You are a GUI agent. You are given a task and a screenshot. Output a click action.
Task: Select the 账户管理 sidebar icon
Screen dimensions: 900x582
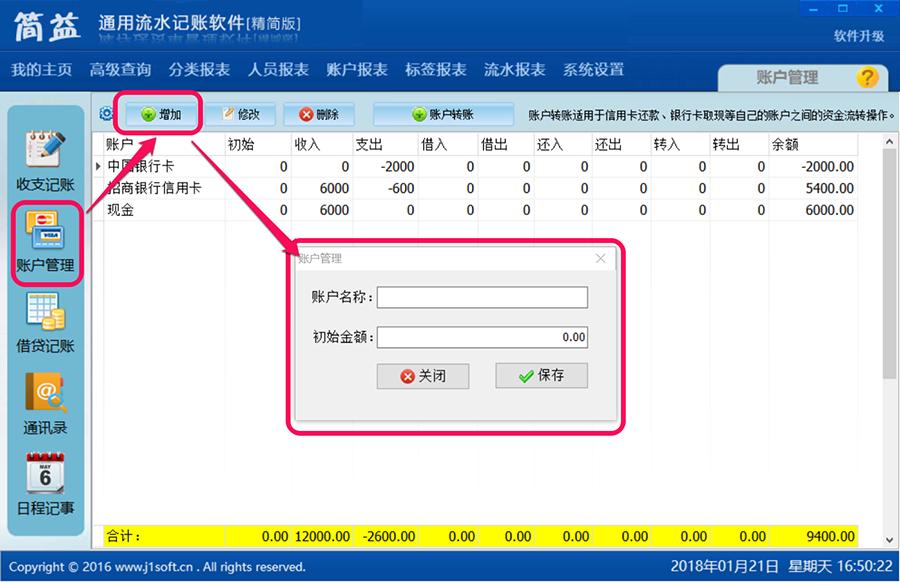click(45, 242)
